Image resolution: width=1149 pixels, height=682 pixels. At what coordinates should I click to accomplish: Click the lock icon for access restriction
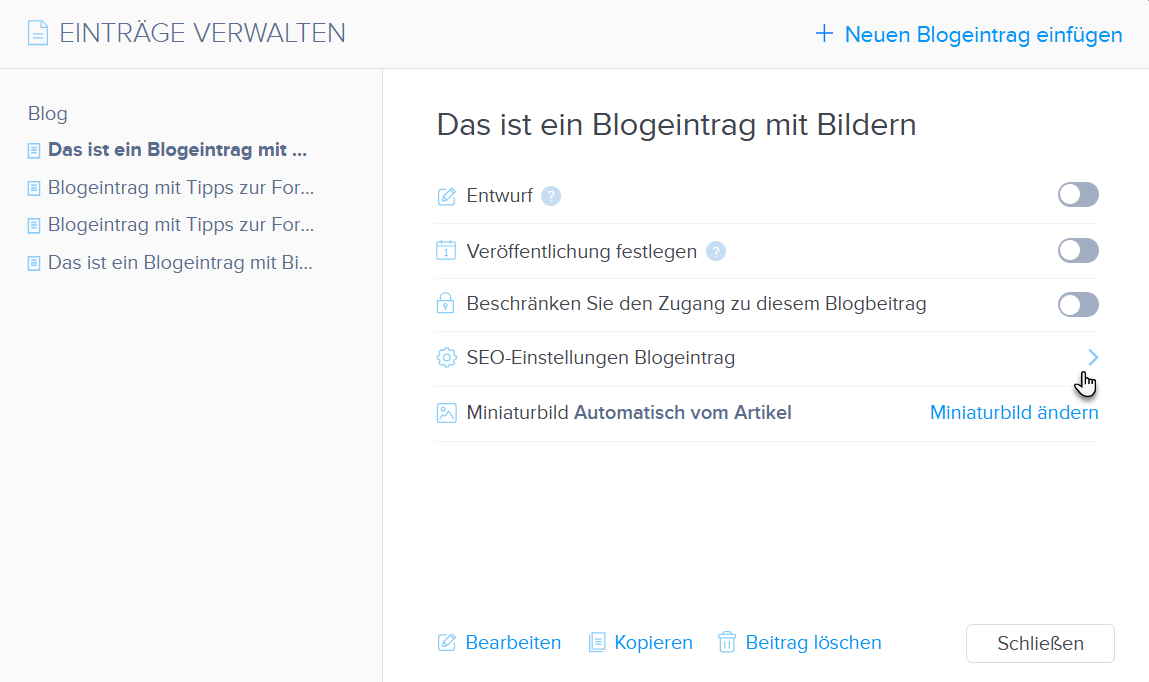446,303
